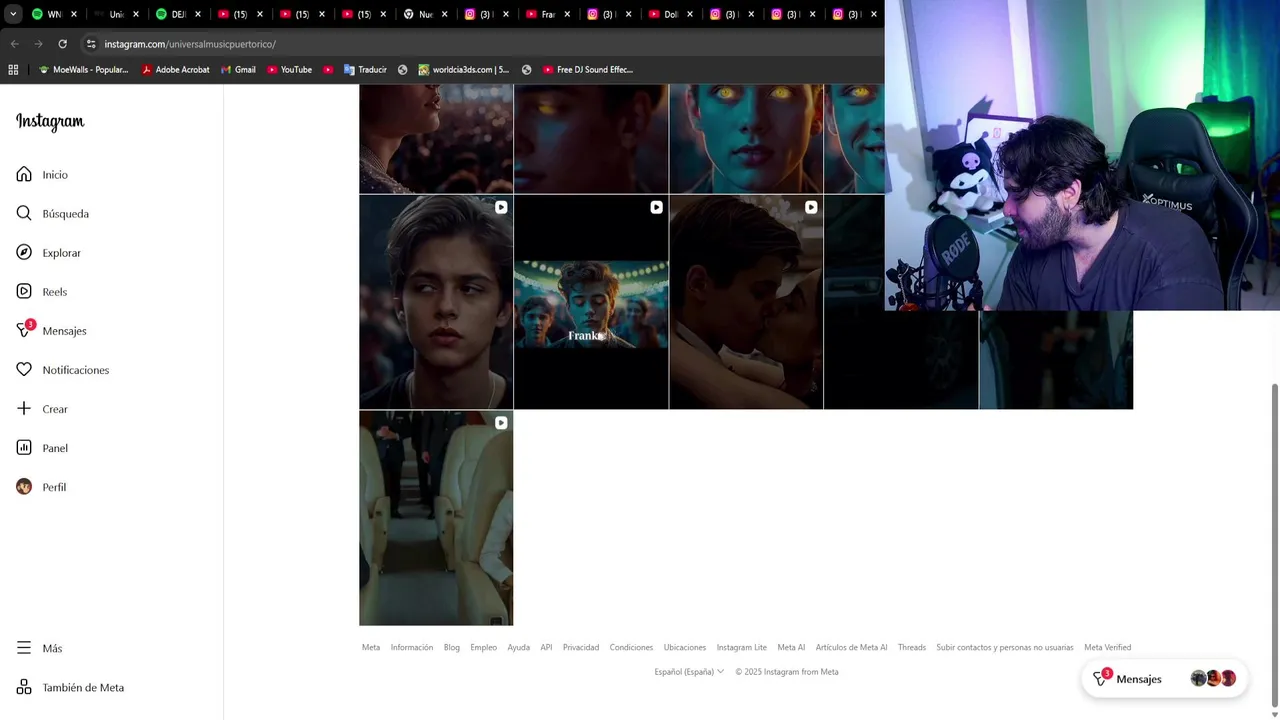Viewport: 1280px width, 720px height.
Task: Open the Privacidad footer link
Action: [581, 647]
